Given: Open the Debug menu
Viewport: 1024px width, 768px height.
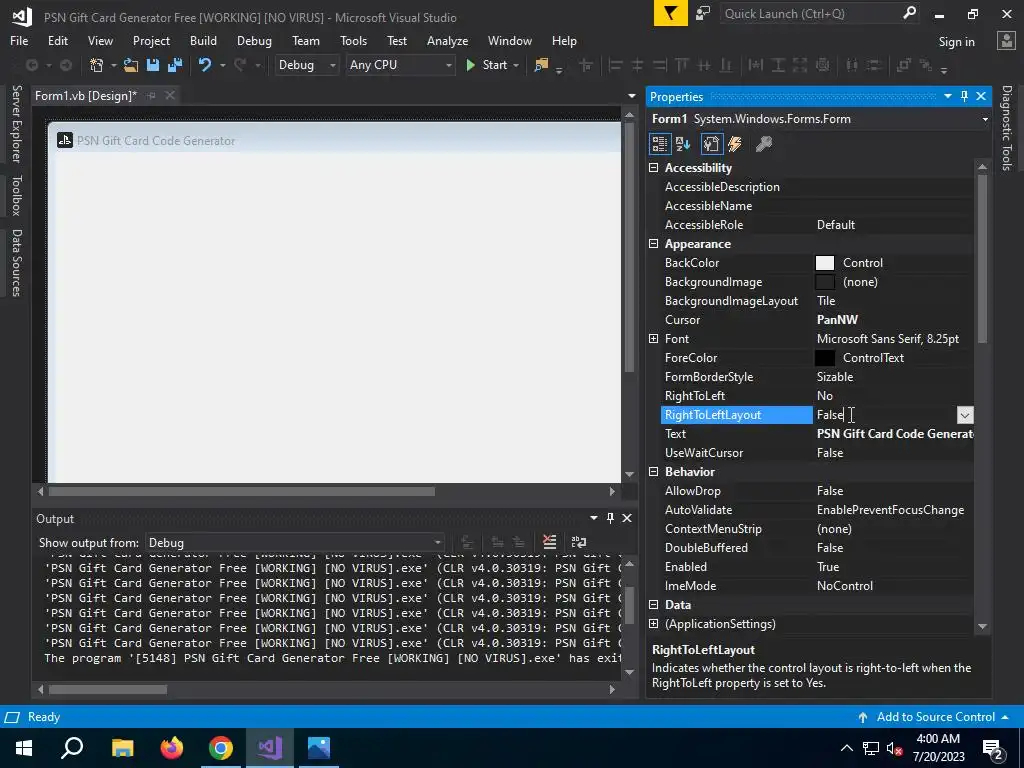Looking at the screenshot, I should pos(254,40).
